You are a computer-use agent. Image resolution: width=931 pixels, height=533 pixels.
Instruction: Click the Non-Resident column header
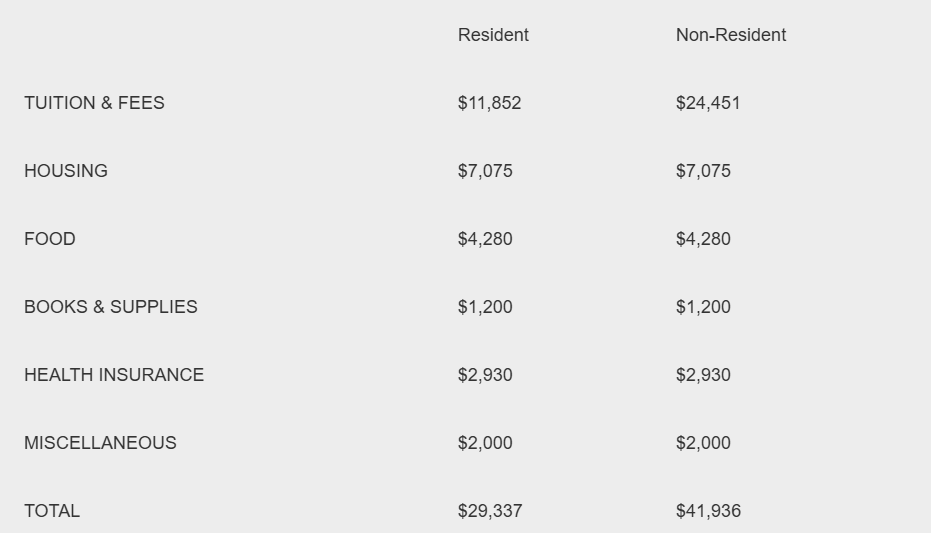pyautogui.click(x=730, y=35)
